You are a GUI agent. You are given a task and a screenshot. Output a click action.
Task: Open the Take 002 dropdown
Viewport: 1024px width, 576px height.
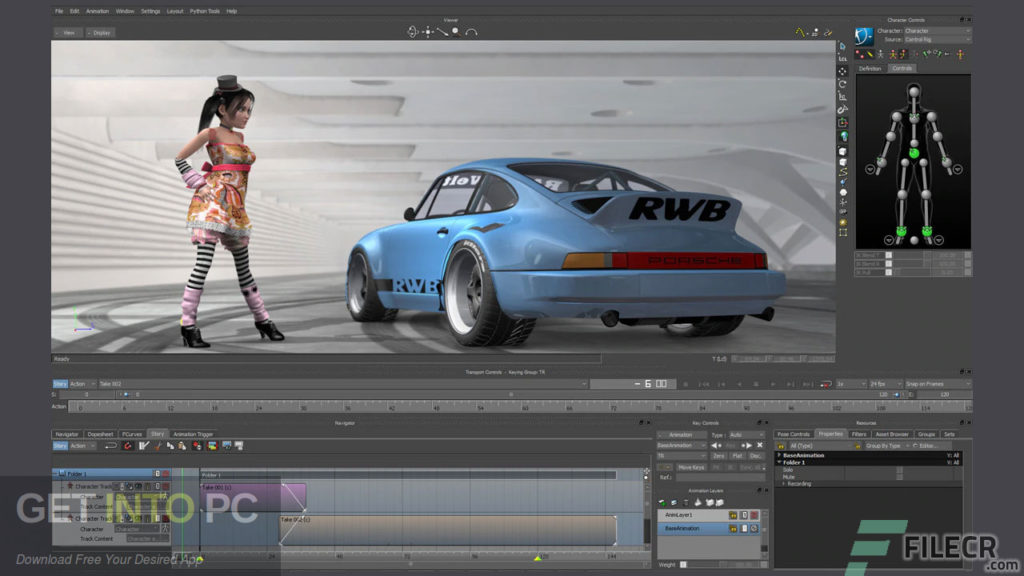[342, 384]
